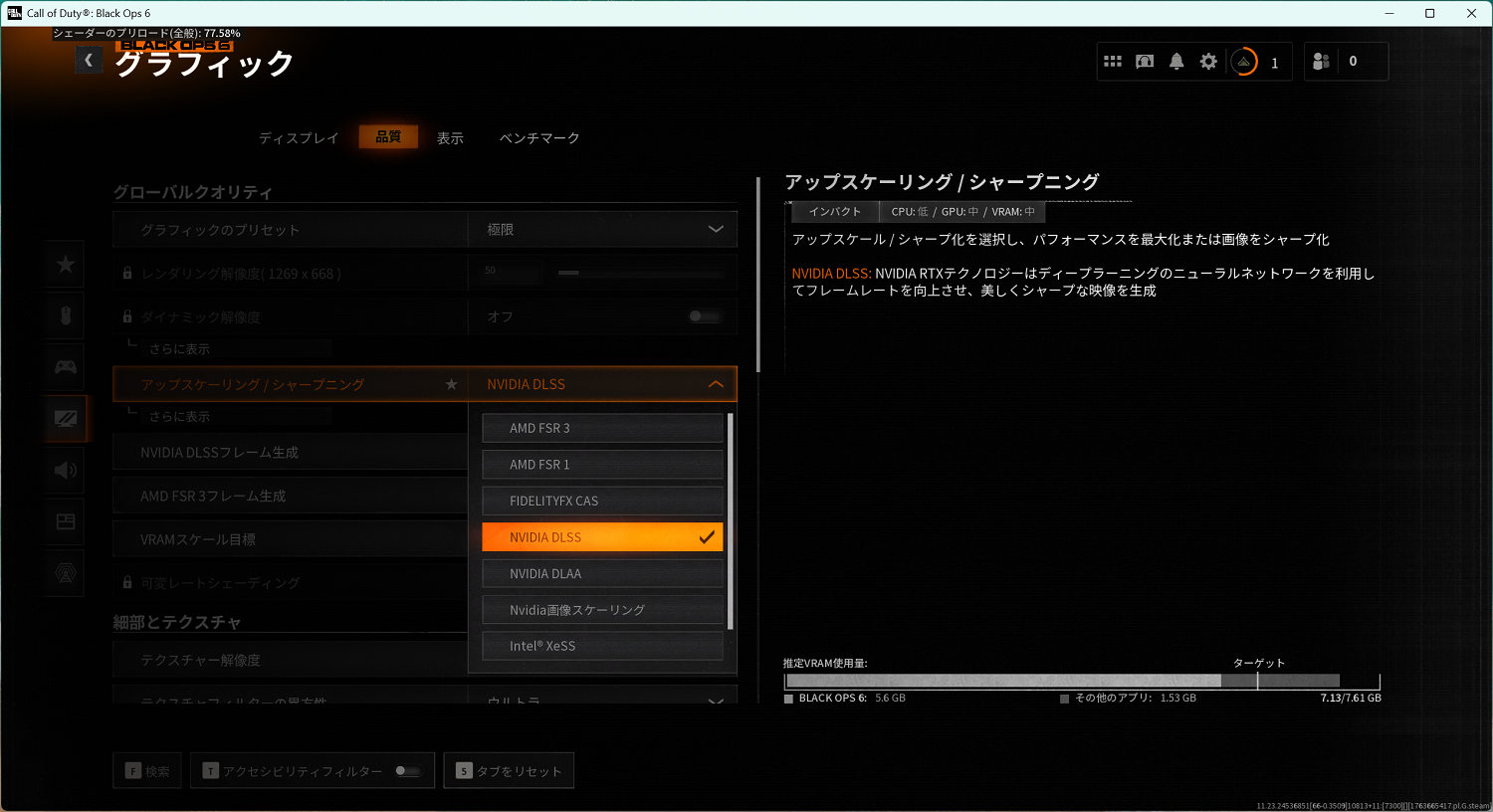Click the ターゲット label above the VRAM bar
The image size is (1493, 812).
(1259, 663)
